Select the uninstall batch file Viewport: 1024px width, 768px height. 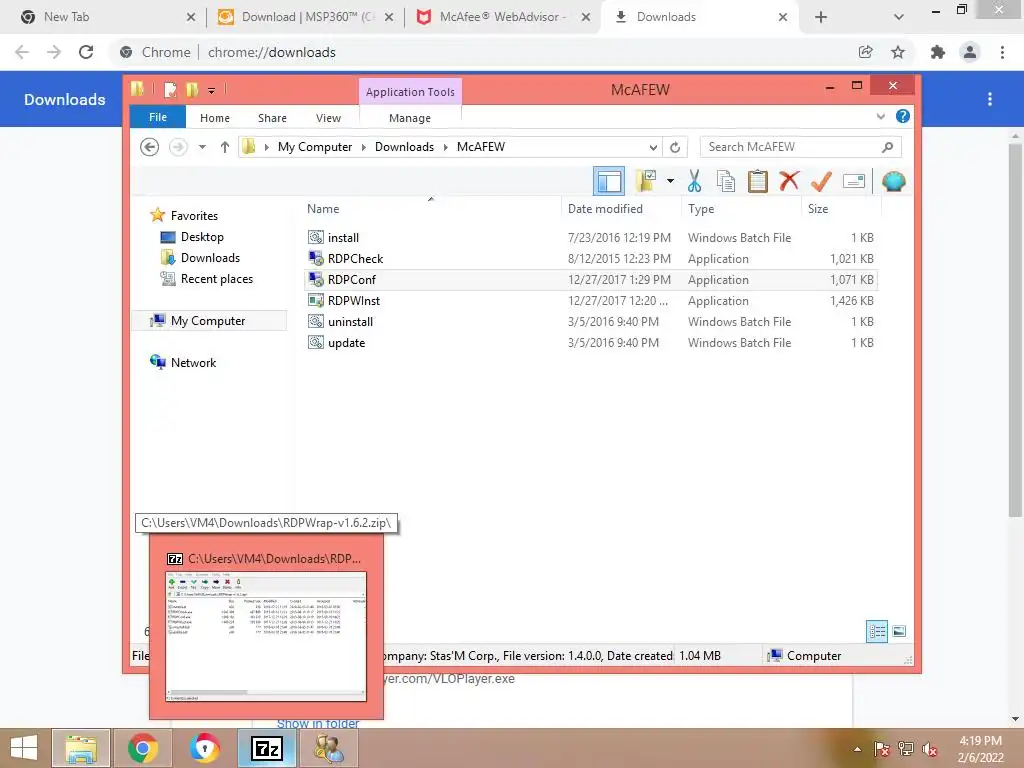click(591, 321)
